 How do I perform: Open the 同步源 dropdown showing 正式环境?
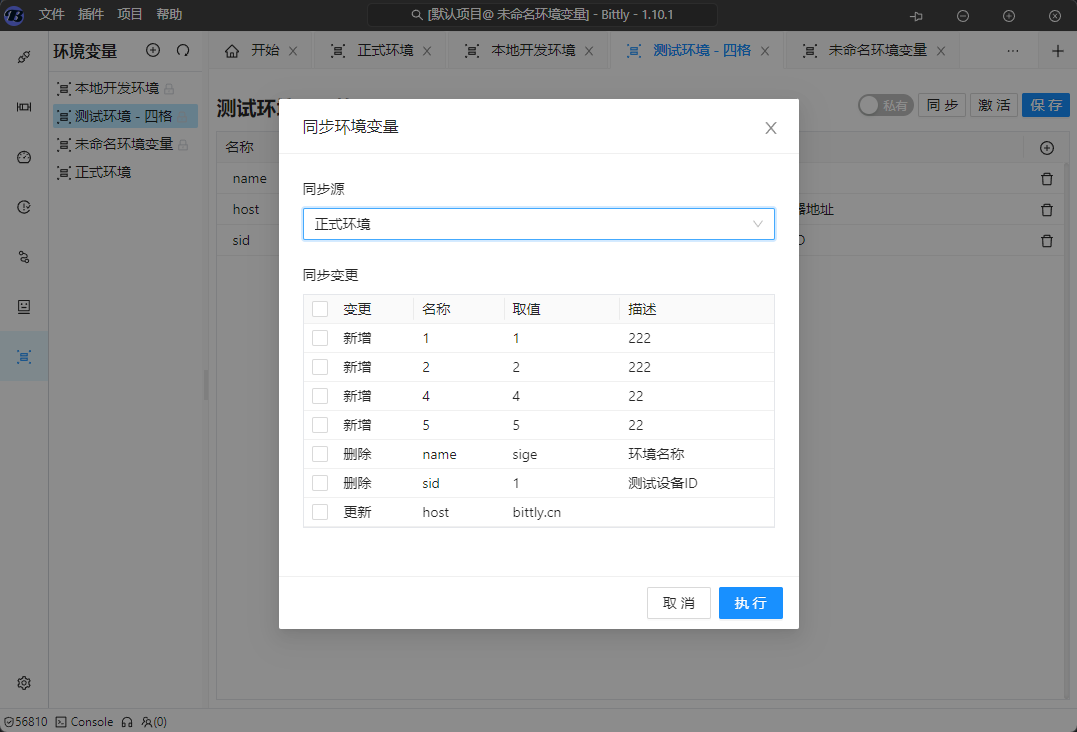pyautogui.click(x=538, y=224)
